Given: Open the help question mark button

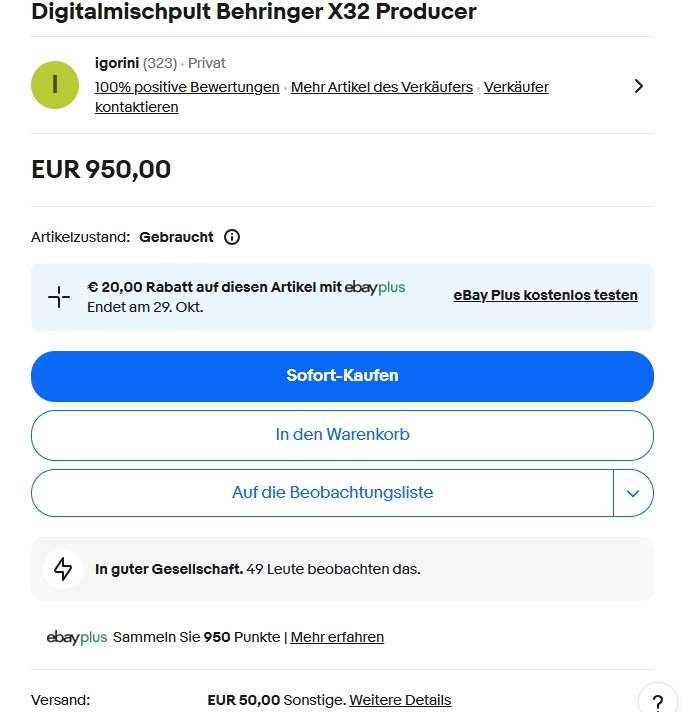Looking at the screenshot, I should [x=657, y=701].
